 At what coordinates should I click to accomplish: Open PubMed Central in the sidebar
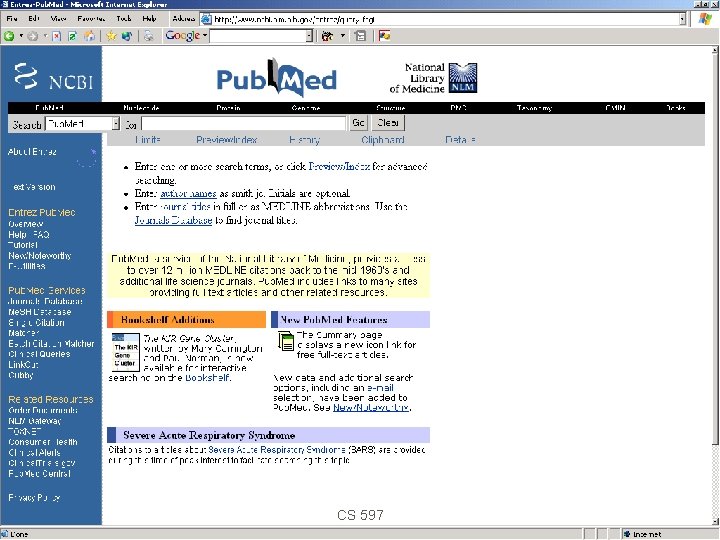39,473
